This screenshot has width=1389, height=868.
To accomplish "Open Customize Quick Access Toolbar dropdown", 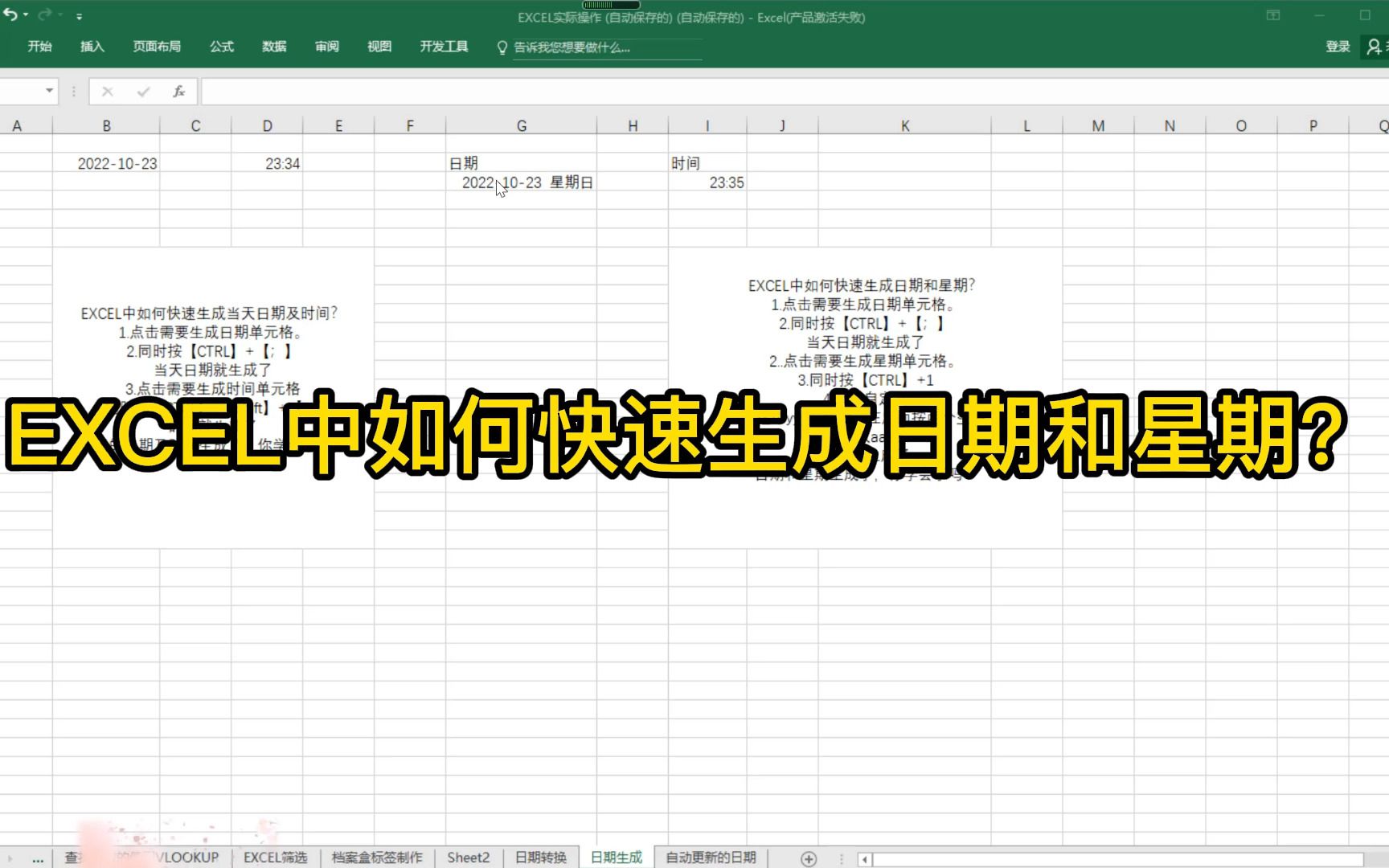I will click(x=79, y=16).
